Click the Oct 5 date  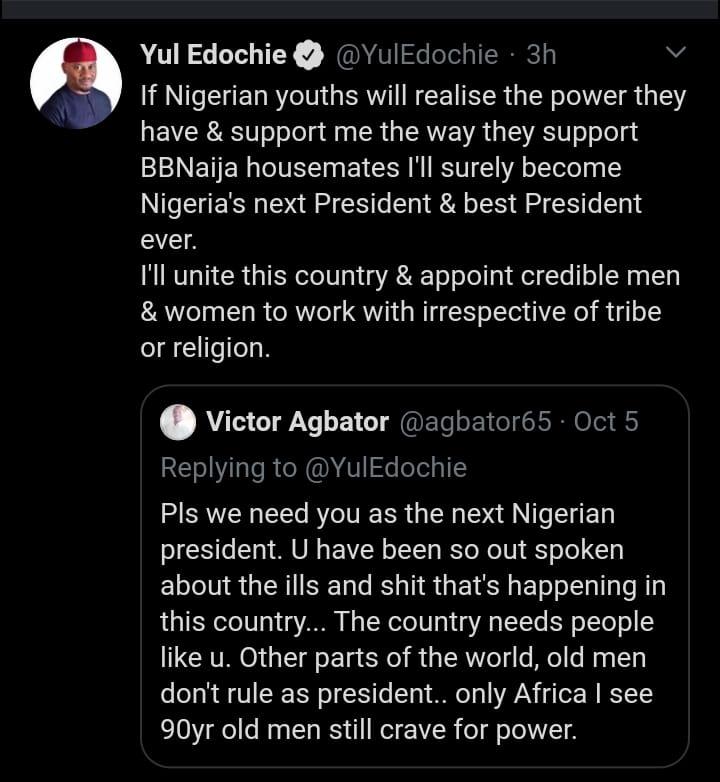coord(606,422)
